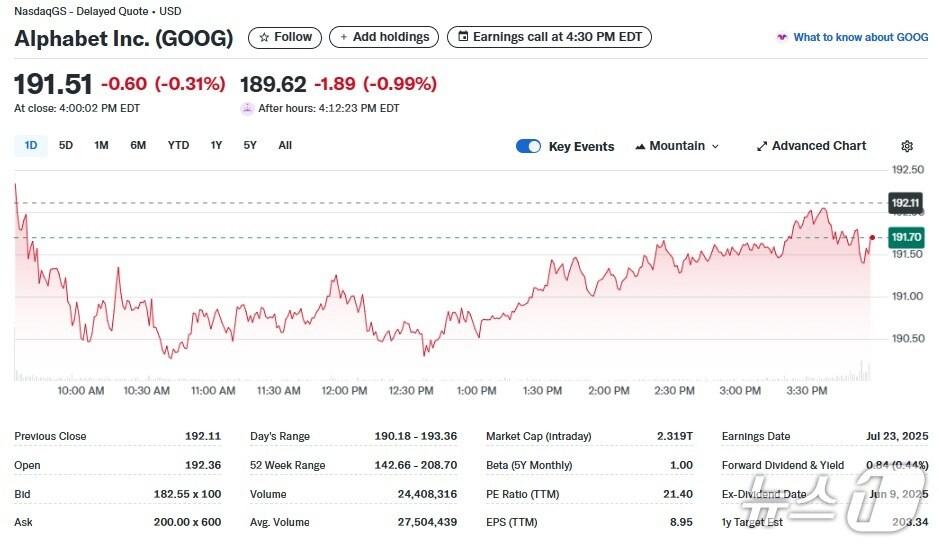Select the 1D time range tab
939x546 pixels.
[31, 145]
